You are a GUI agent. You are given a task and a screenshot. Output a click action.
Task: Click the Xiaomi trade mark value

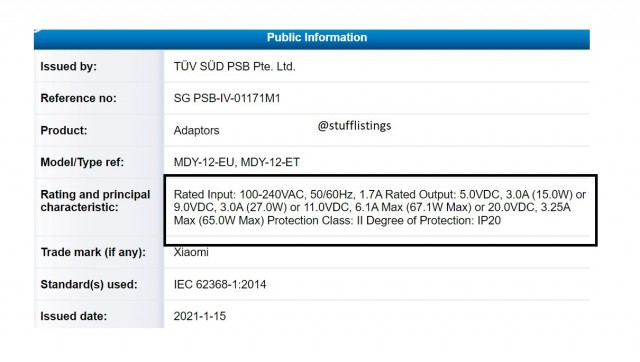coord(191,252)
